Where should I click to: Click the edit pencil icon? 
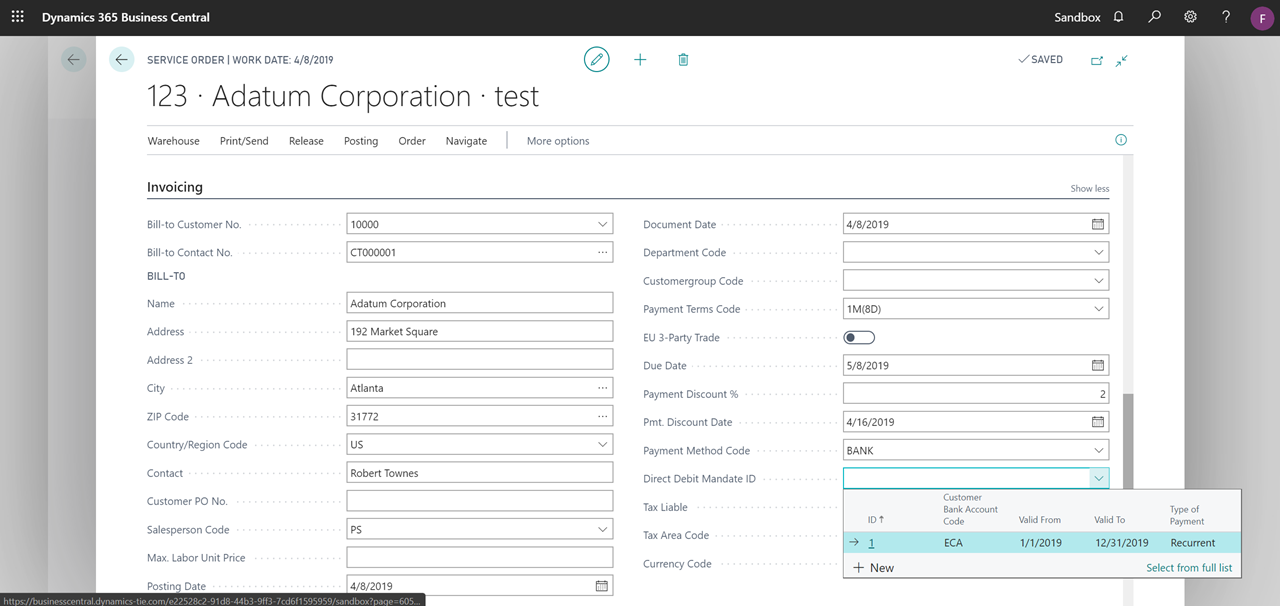(x=597, y=60)
